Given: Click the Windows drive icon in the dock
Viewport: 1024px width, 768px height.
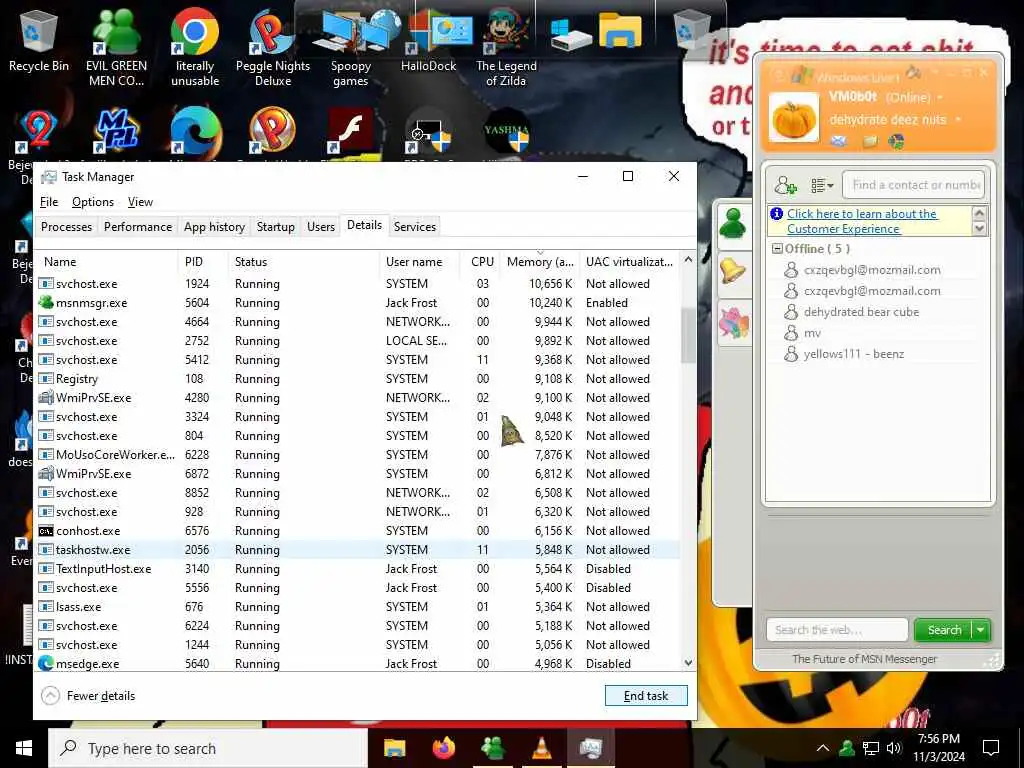Looking at the screenshot, I should pyautogui.click(x=569, y=33).
